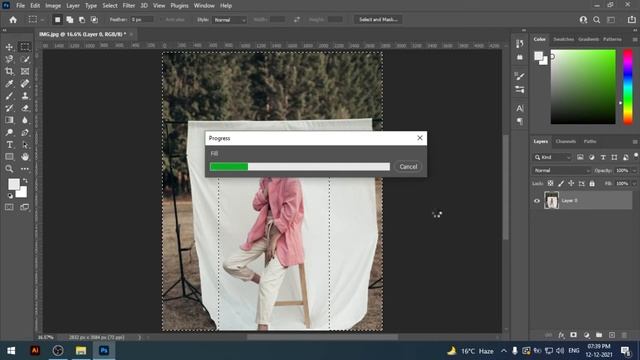
Task: Add a layer mask icon
Action: click(573, 335)
